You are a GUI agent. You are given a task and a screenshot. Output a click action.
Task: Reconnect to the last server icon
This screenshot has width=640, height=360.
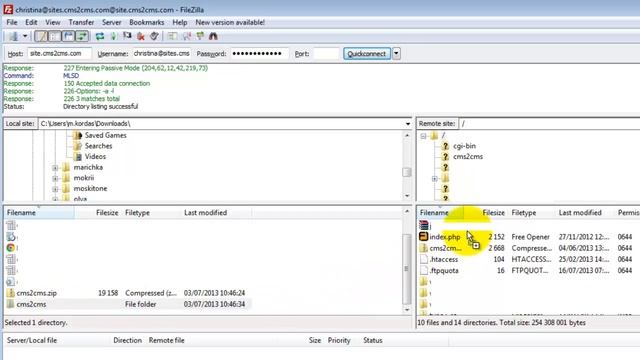[154, 36]
